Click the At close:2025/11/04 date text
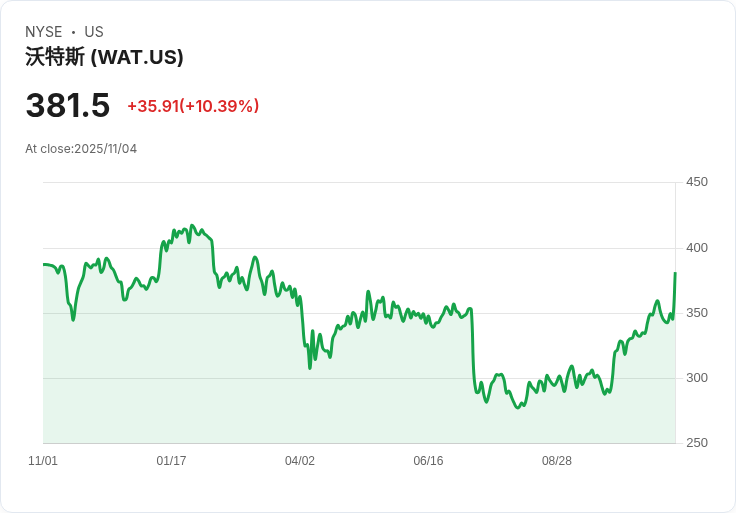The height and width of the screenshot is (513, 736). click(81, 149)
